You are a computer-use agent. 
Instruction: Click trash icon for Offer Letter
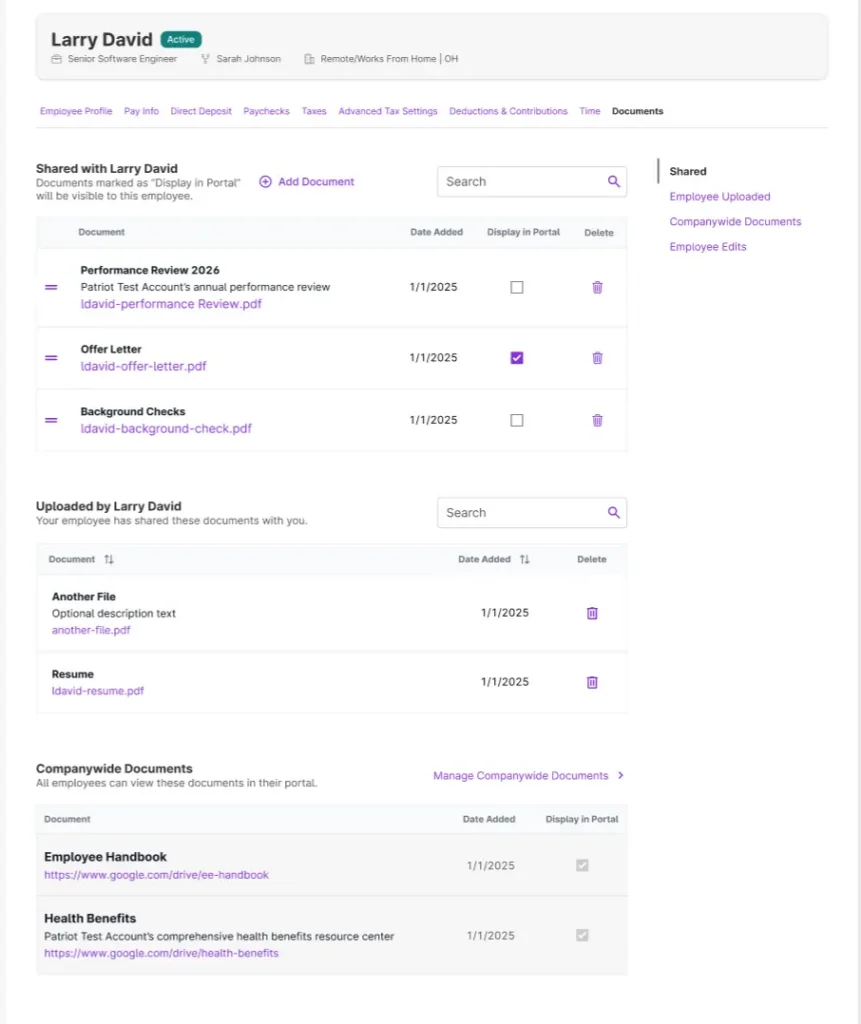pyautogui.click(x=597, y=358)
